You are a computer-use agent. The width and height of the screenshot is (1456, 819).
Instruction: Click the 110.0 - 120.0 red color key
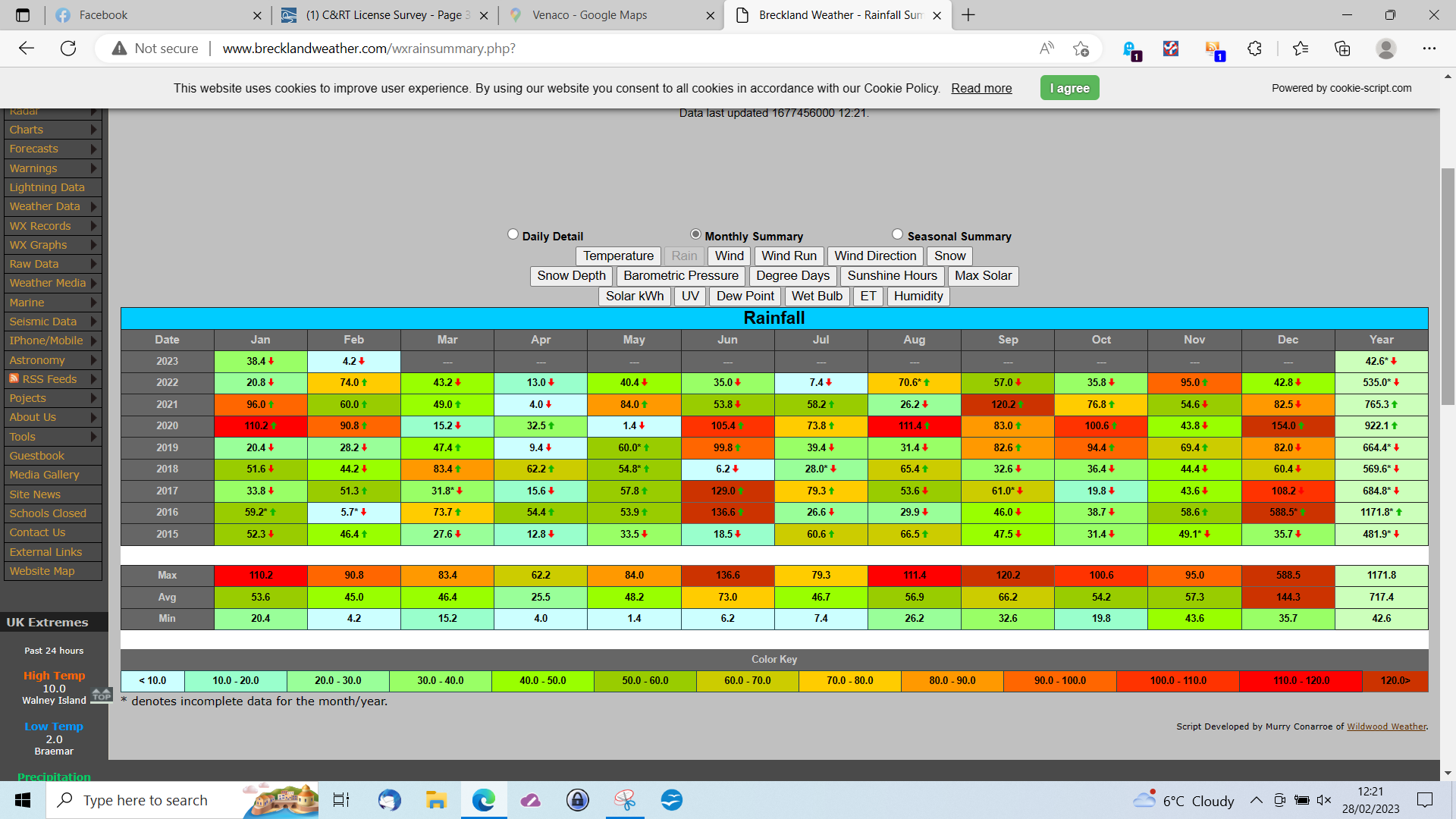pyautogui.click(x=1301, y=681)
